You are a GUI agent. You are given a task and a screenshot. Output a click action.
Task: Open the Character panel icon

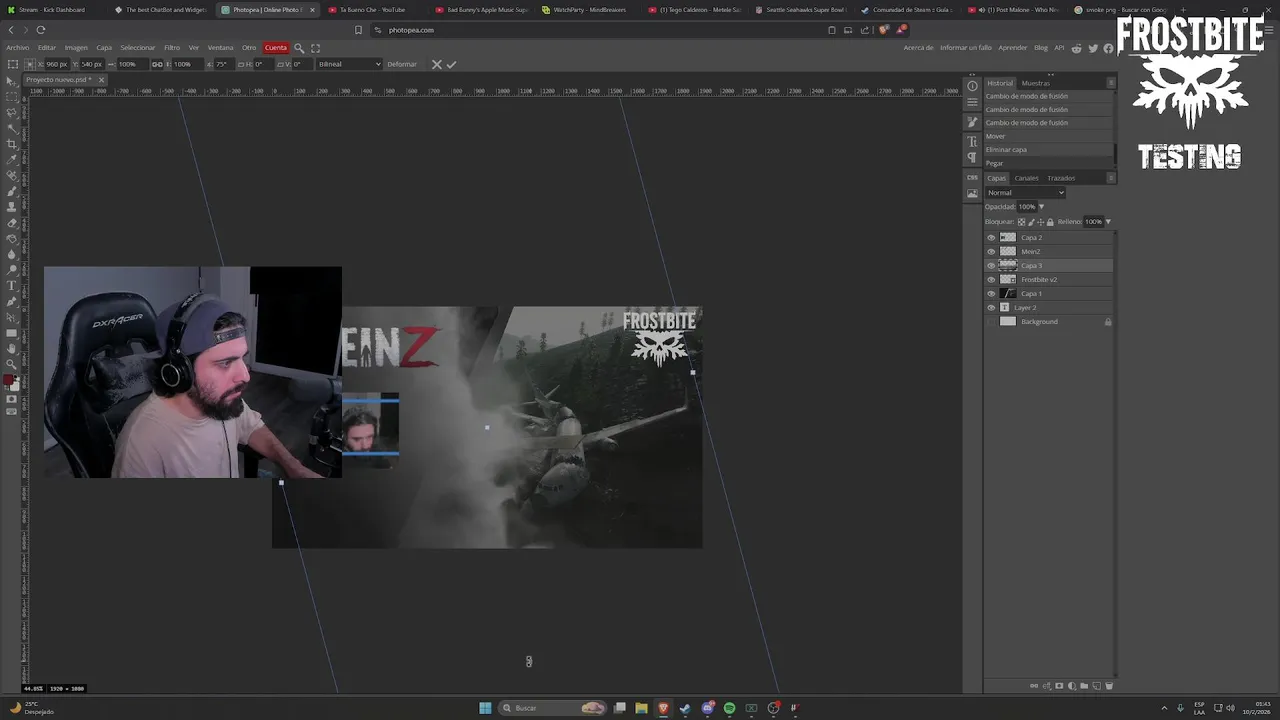pyautogui.click(x=973, y=141)
